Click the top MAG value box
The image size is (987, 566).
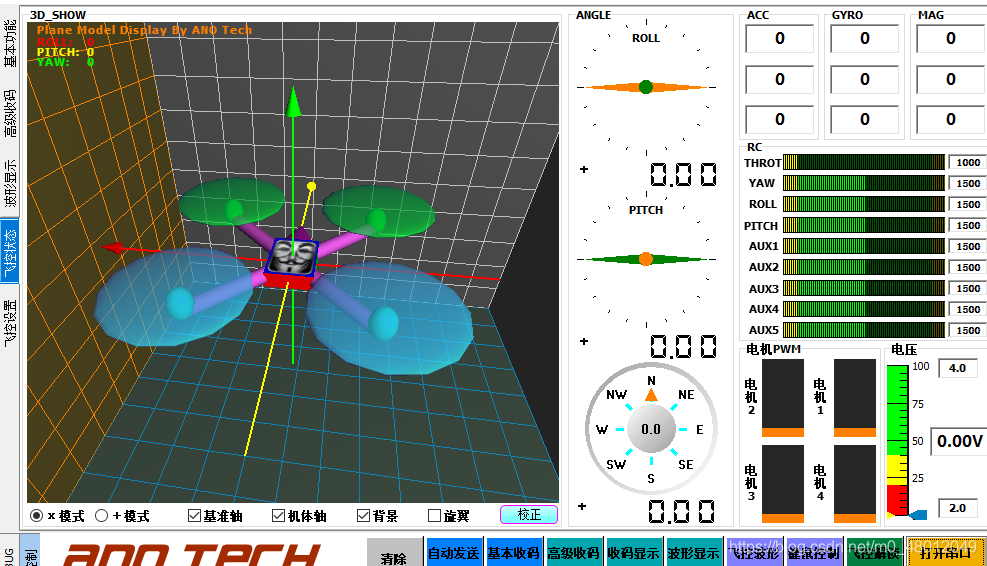pos(950,39)
